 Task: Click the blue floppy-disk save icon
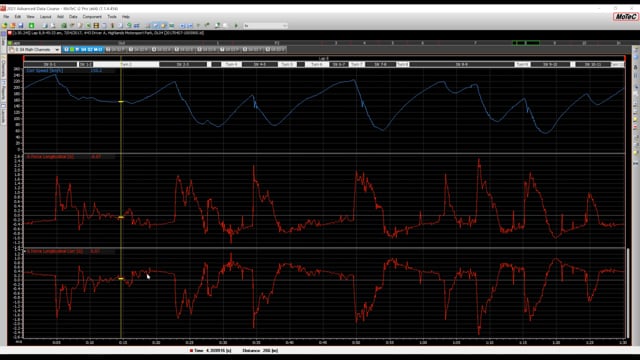pyautogui.click(x=21, y=26)
